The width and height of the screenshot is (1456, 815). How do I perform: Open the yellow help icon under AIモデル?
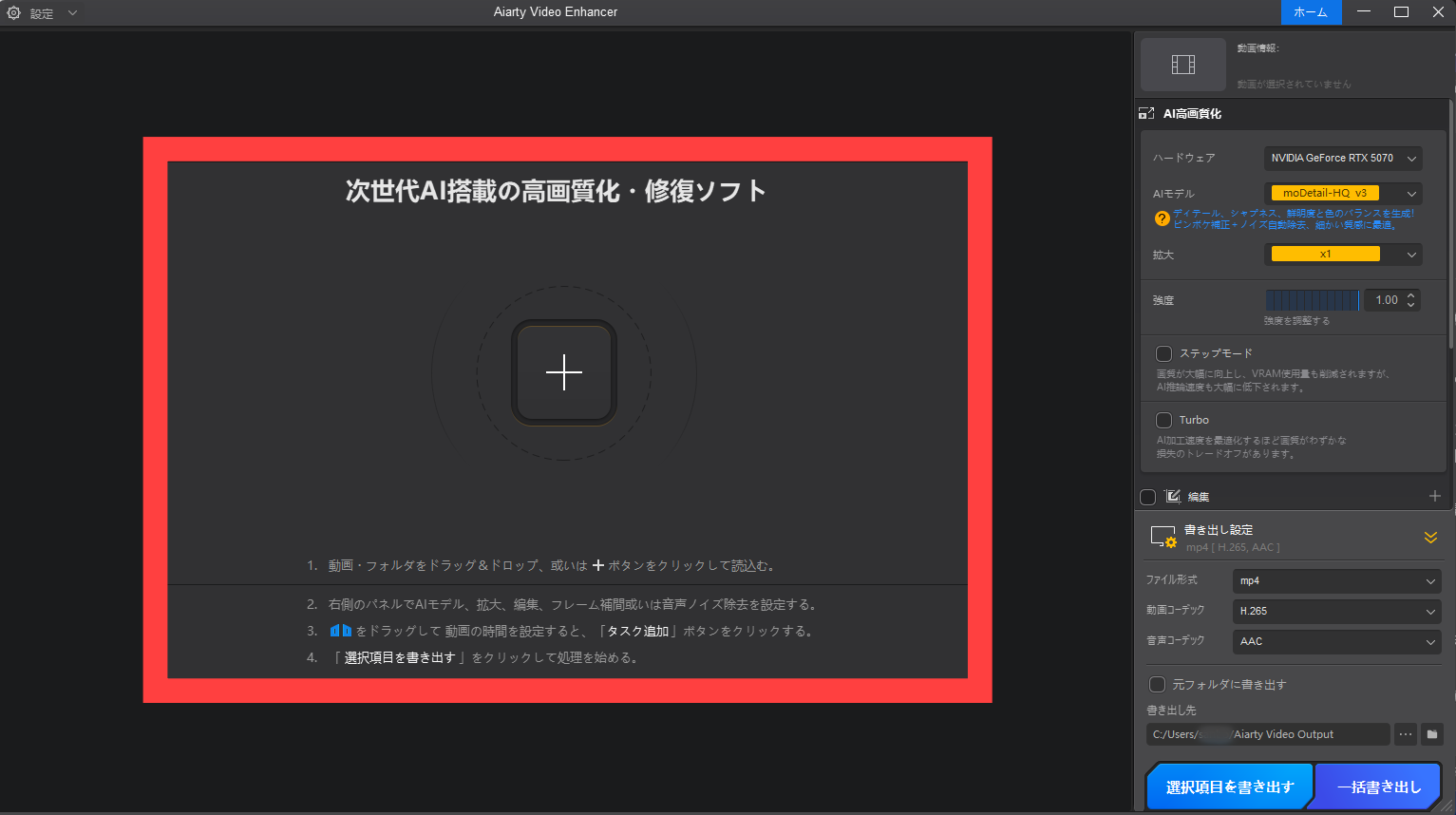coord(1161,218)
